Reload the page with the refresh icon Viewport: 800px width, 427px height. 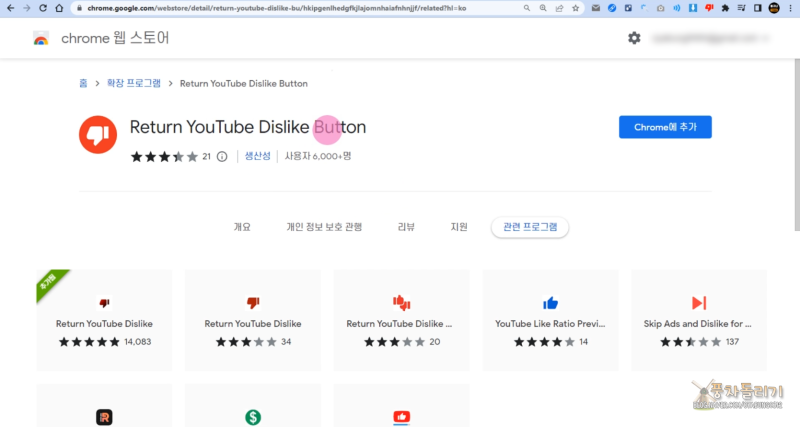pos(43,8)
